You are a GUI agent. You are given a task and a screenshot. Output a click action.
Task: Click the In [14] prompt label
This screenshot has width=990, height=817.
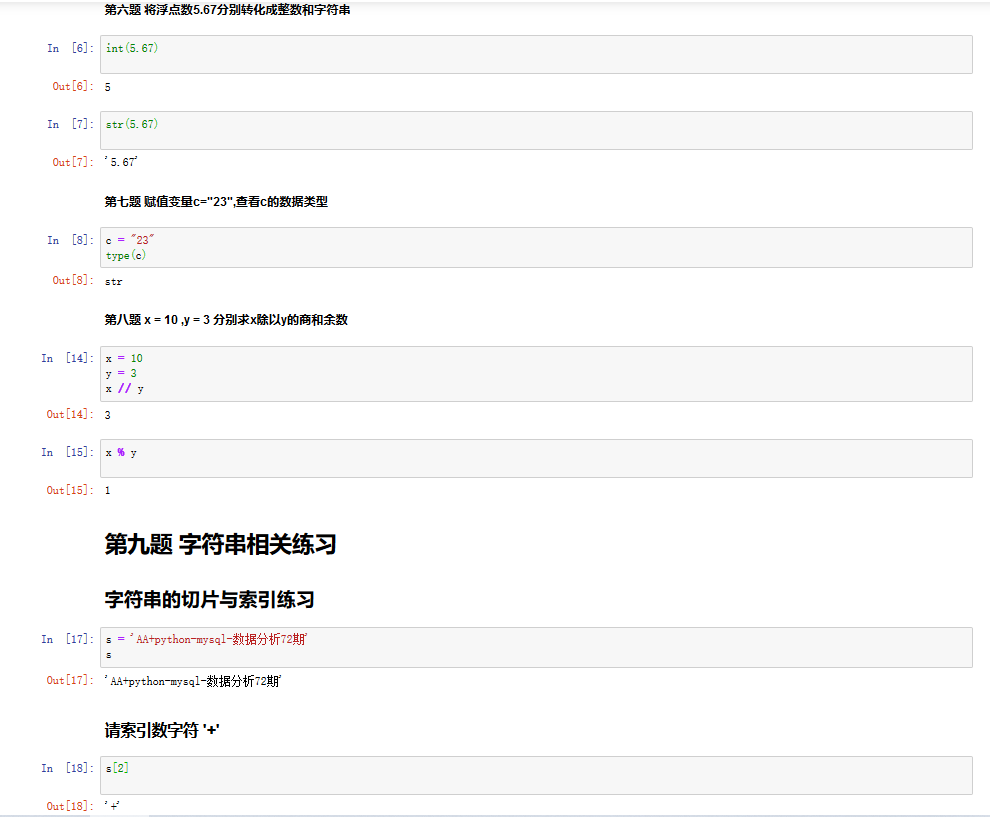[x=68, y=358]
